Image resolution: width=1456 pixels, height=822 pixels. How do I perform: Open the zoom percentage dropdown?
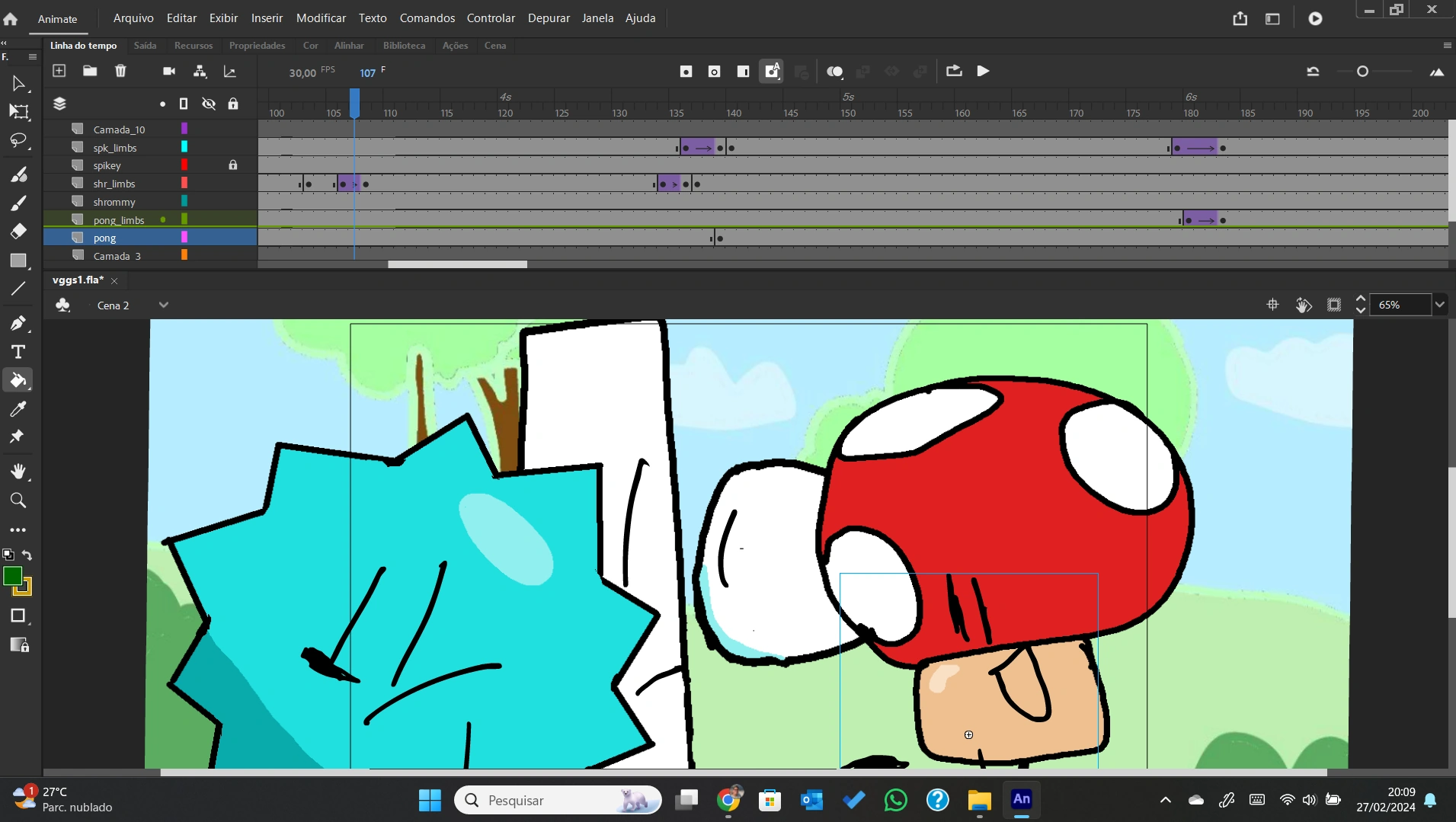(x=1440, y=304)
